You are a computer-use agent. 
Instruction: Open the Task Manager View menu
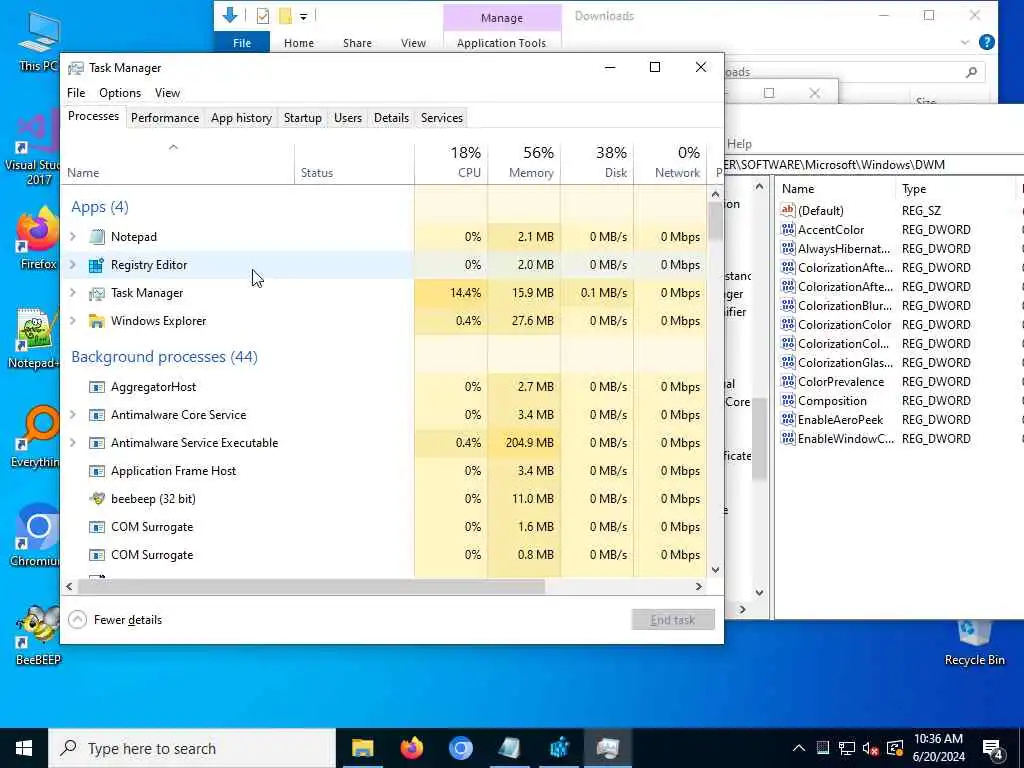167,93
